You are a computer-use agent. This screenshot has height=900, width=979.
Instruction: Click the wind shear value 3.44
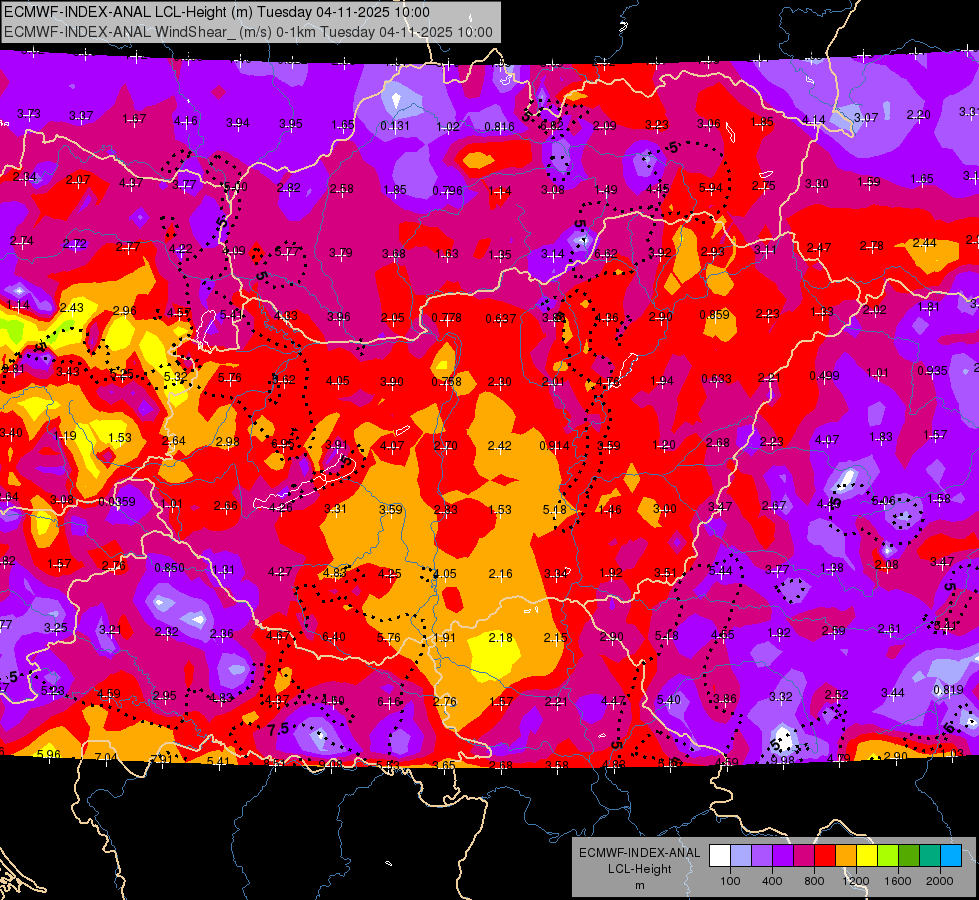[x=893, y=692]
